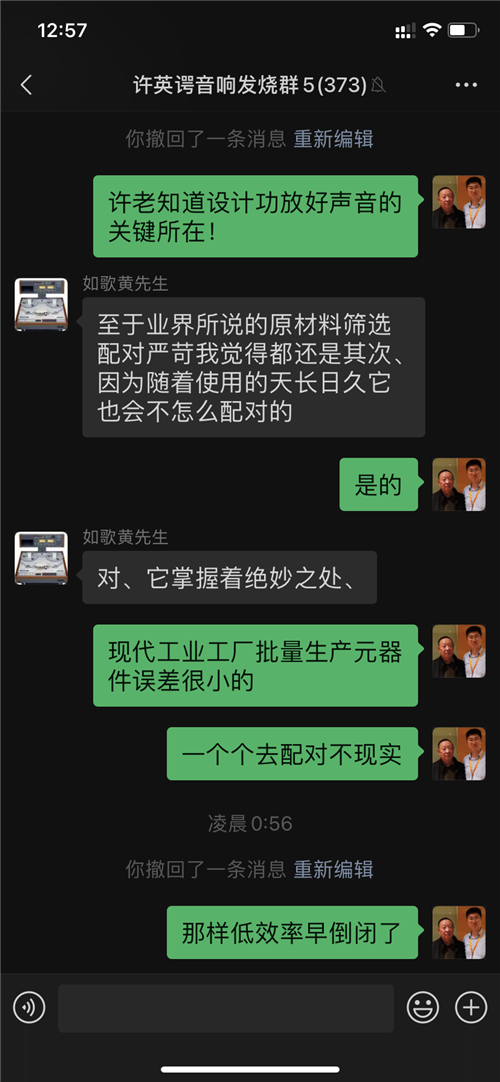Open the emoji sticker panel
The height and width of the screenshot is (1082, 500).
pos(423,1008)
